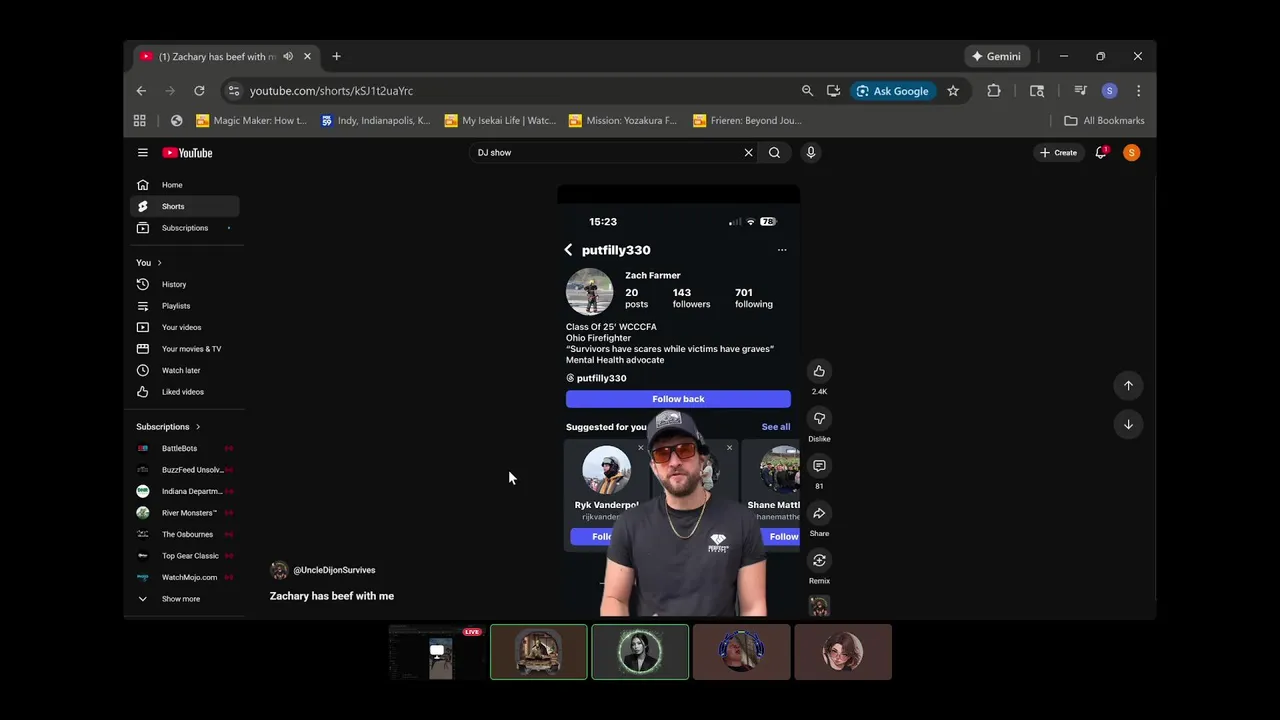Select Shorts in sidebar
Image resolution: width=1280 pixels, height=720 pixels.
tap(185, 206)
